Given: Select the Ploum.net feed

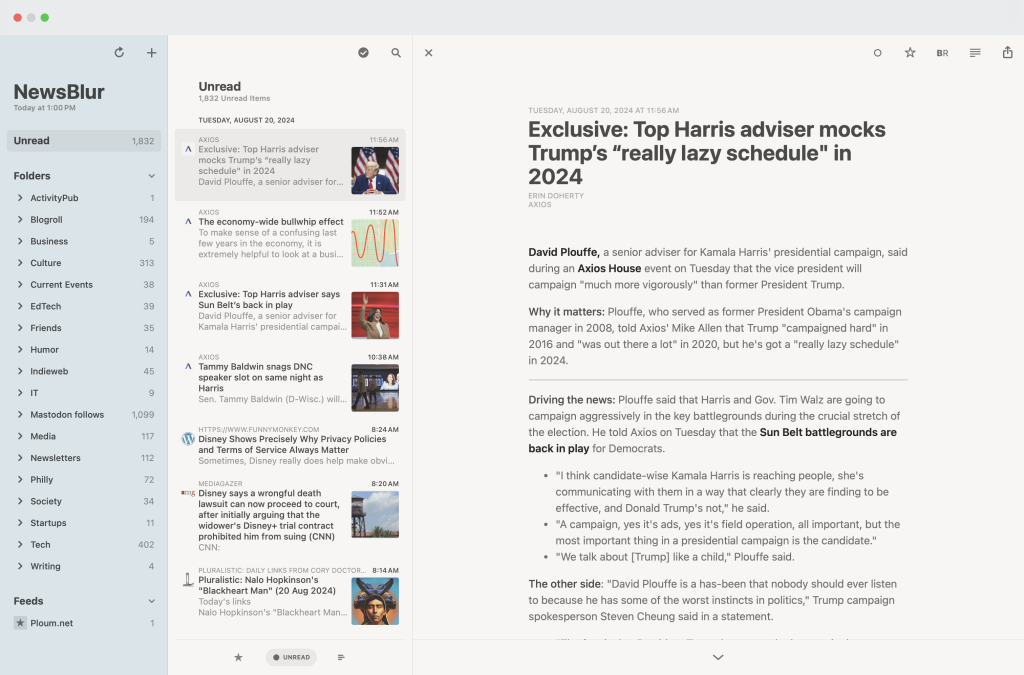Looking at the screenshot, I should (84, 623).
